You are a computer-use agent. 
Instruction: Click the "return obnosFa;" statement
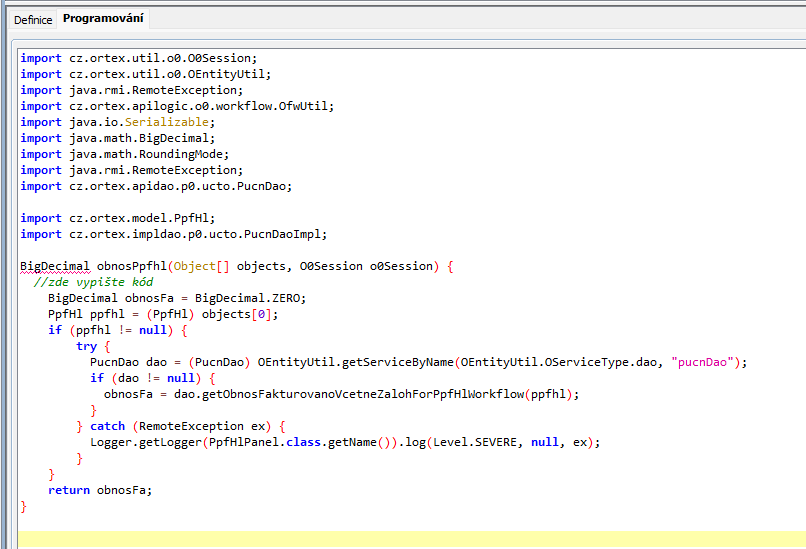click(100, 490)
